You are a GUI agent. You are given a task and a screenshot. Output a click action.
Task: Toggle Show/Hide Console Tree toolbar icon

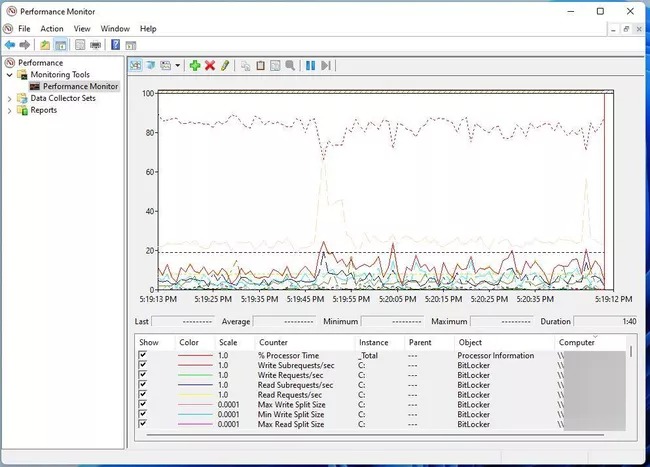(61, 45)
